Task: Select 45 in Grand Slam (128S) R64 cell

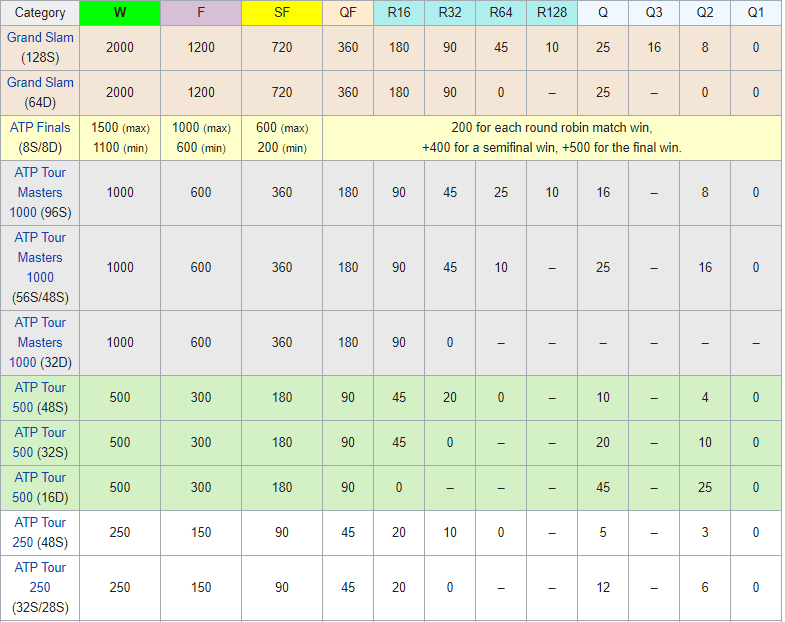Action: [x=501, y=48]
